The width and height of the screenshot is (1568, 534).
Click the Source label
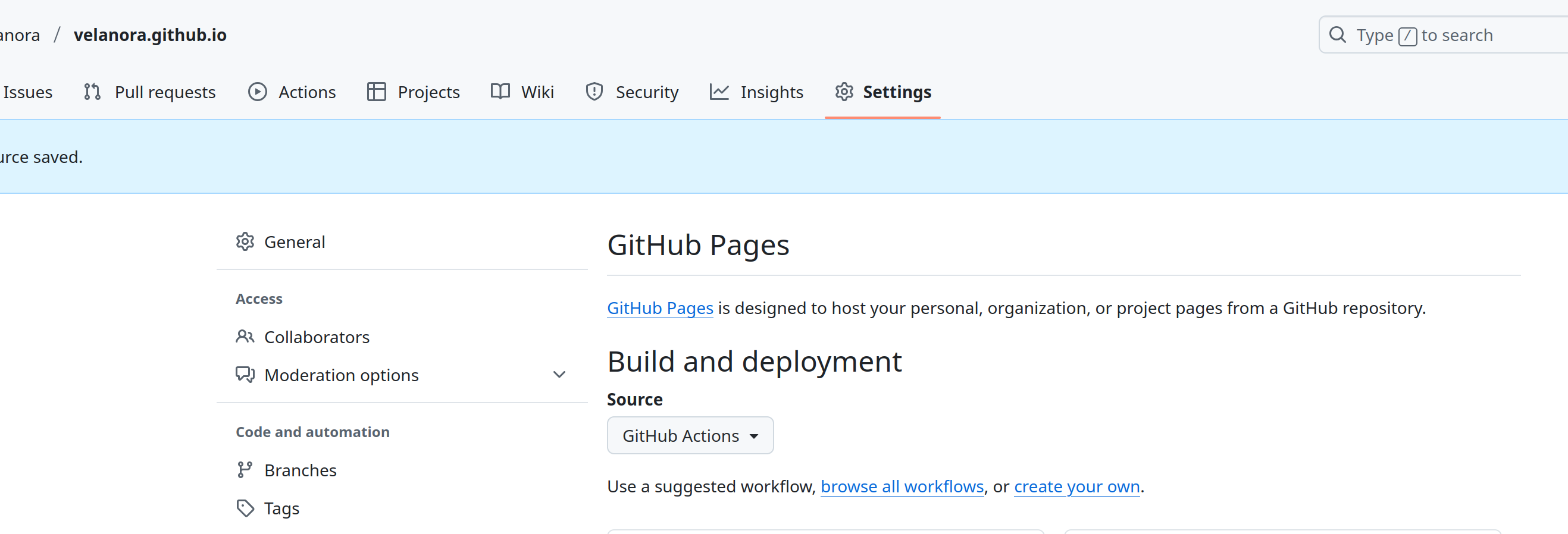[x=634, y=399]
